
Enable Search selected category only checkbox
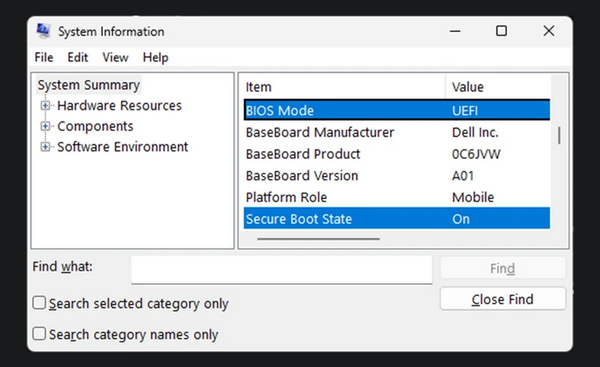pos(39,303)
